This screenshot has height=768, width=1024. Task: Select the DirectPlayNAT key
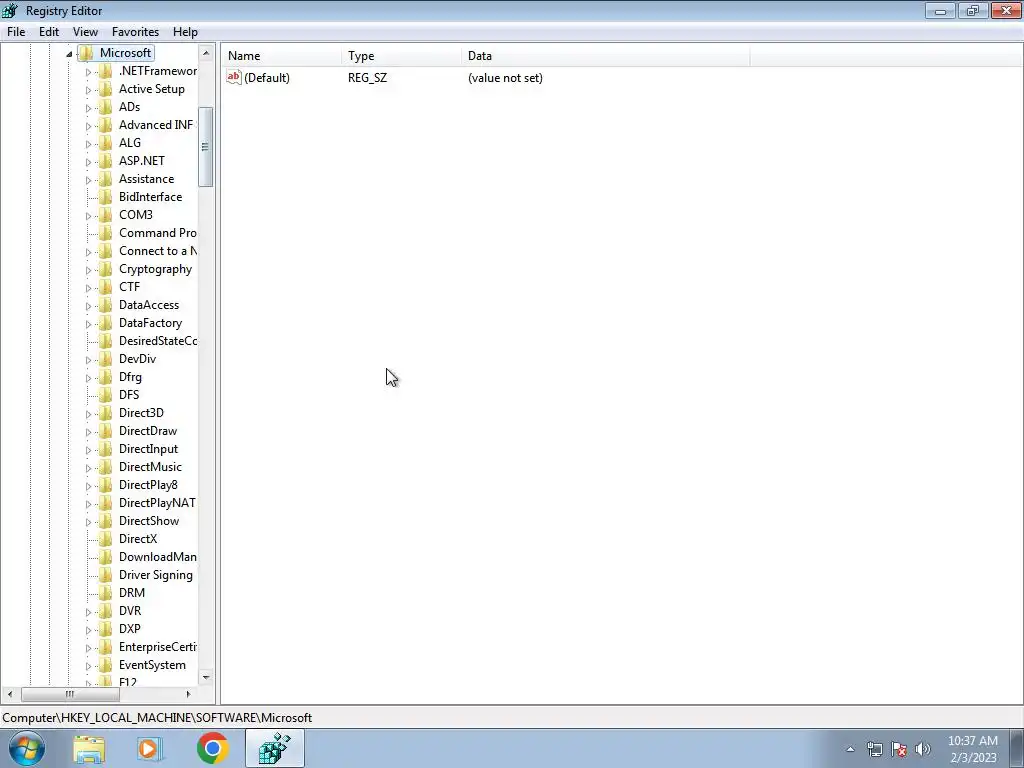pos(157,503)
